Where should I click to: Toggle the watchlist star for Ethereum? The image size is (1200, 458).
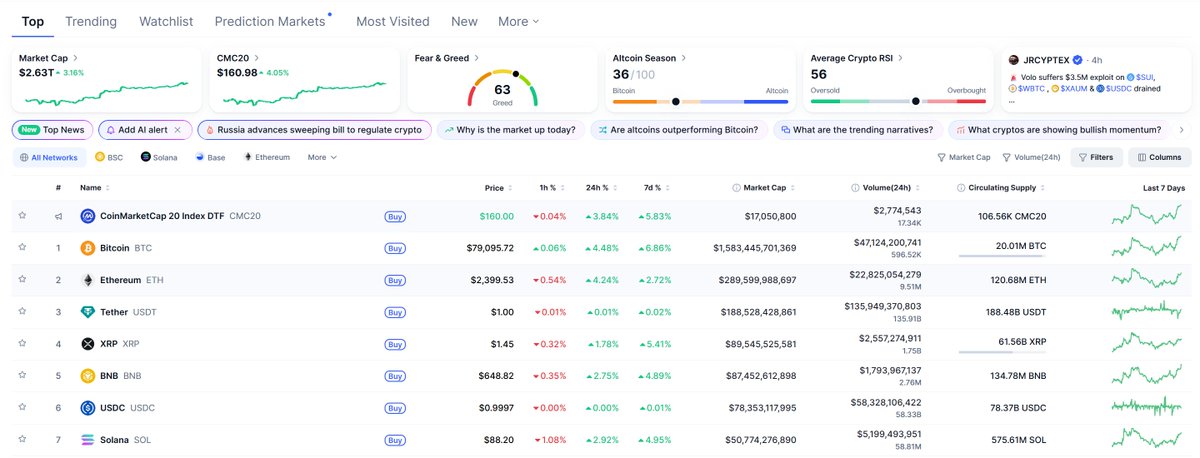click(x=22, y=280)
